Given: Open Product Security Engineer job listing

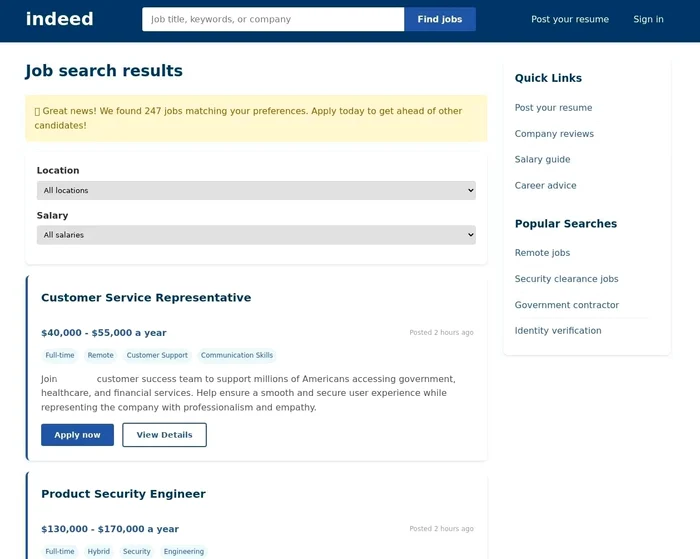Looking at the screenshot, I should click(123, 494).
